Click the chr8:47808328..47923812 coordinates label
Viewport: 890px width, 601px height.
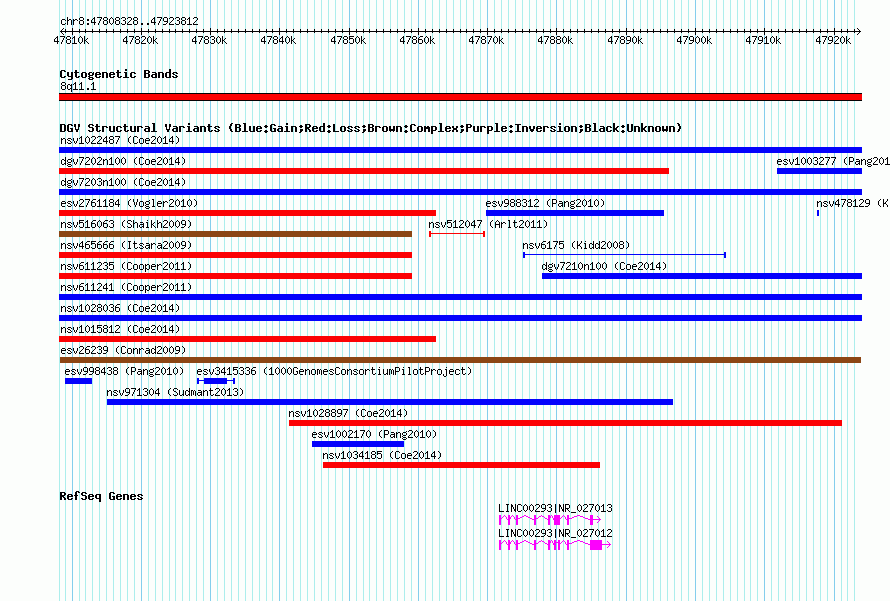coord(129,21)
